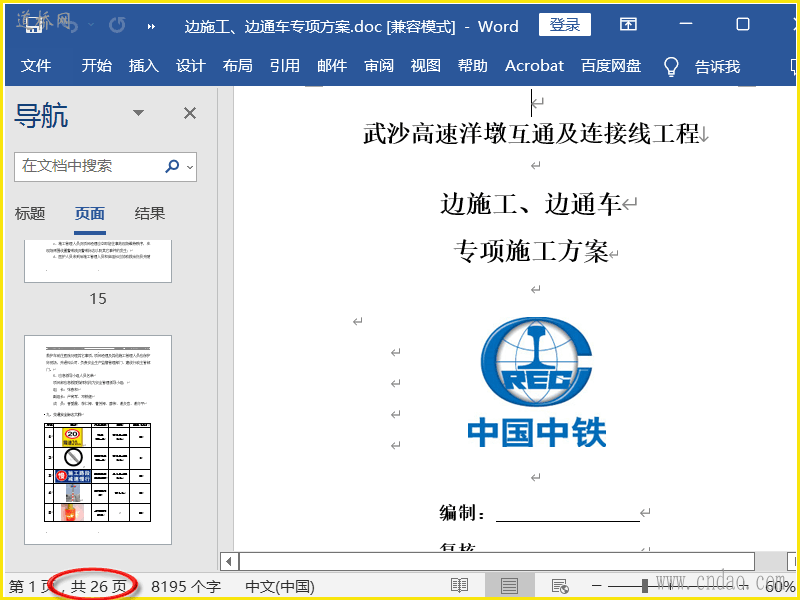Switch to the 视图 ribbon tab
The width and height of the screenshot is (800, 600).
[426, 66]
